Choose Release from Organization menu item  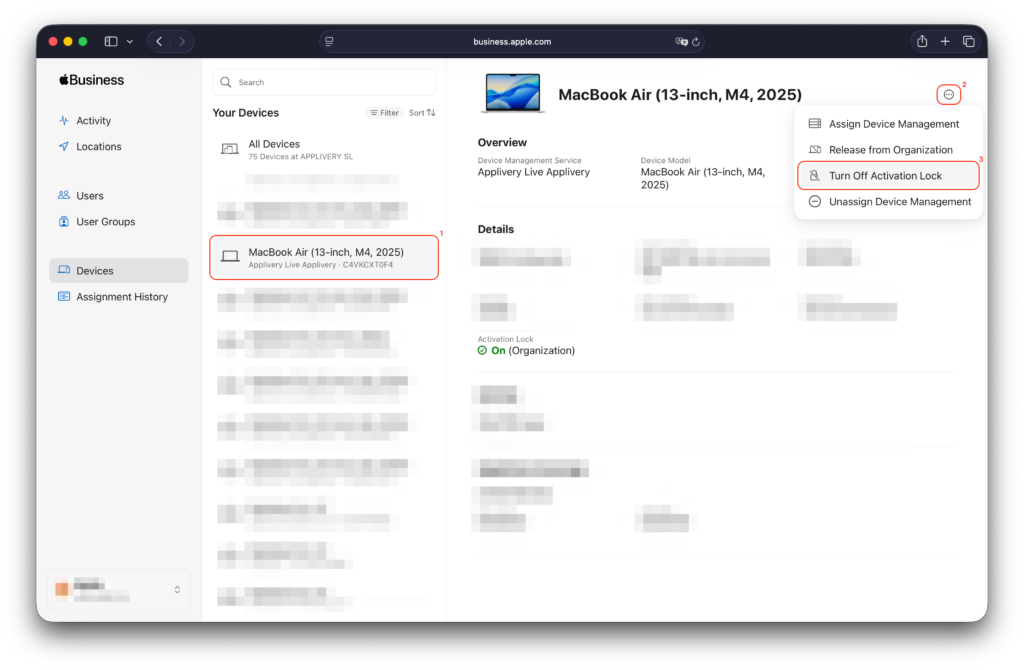pos(890,150)
